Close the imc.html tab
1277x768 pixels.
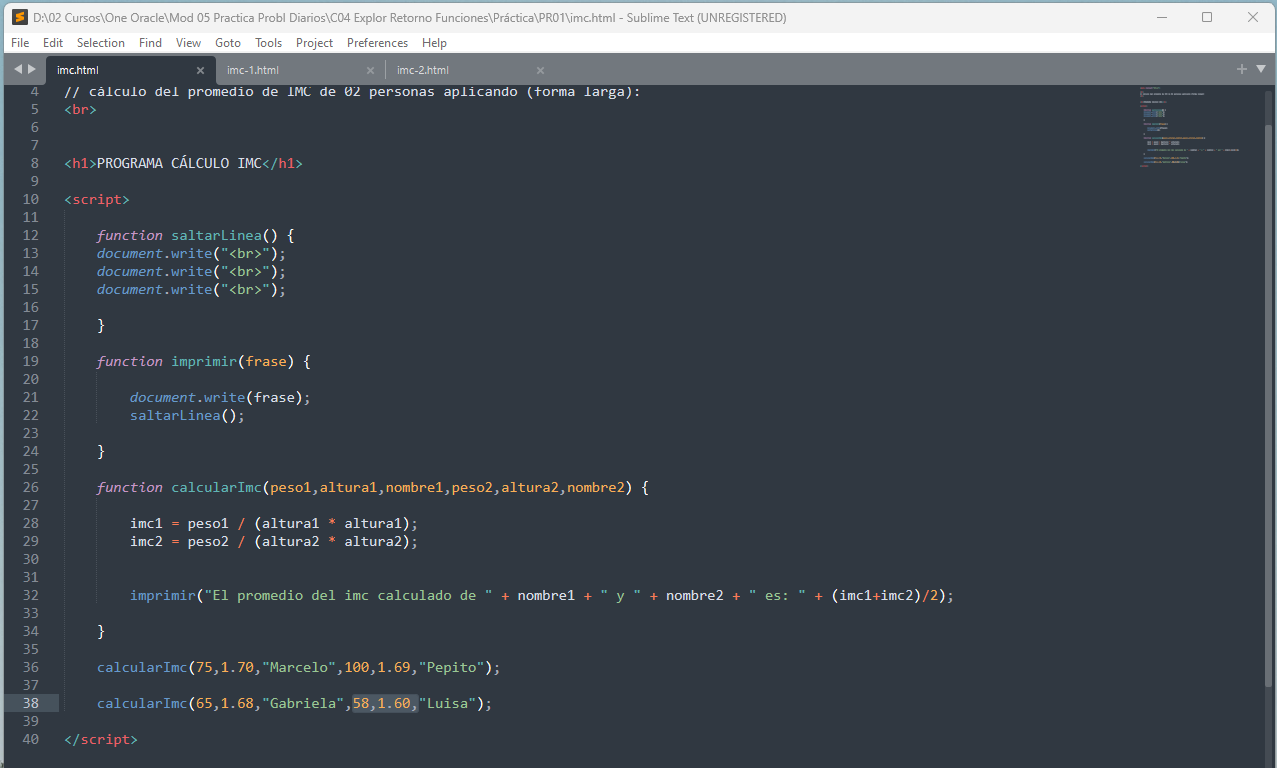(x=200, y=70)
